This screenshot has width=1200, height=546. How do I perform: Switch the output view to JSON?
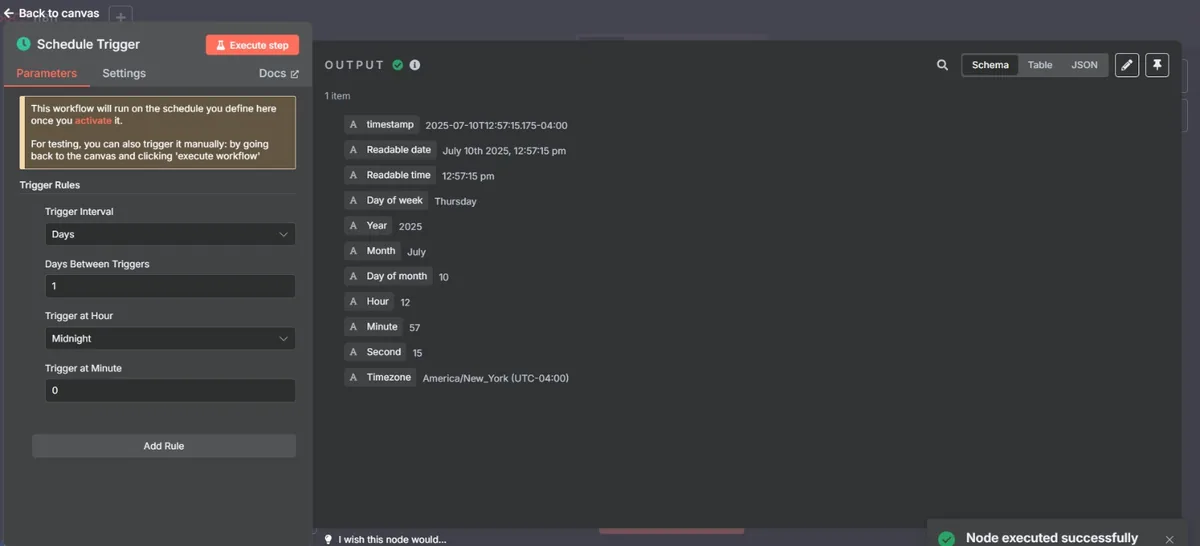[1084, 65]
